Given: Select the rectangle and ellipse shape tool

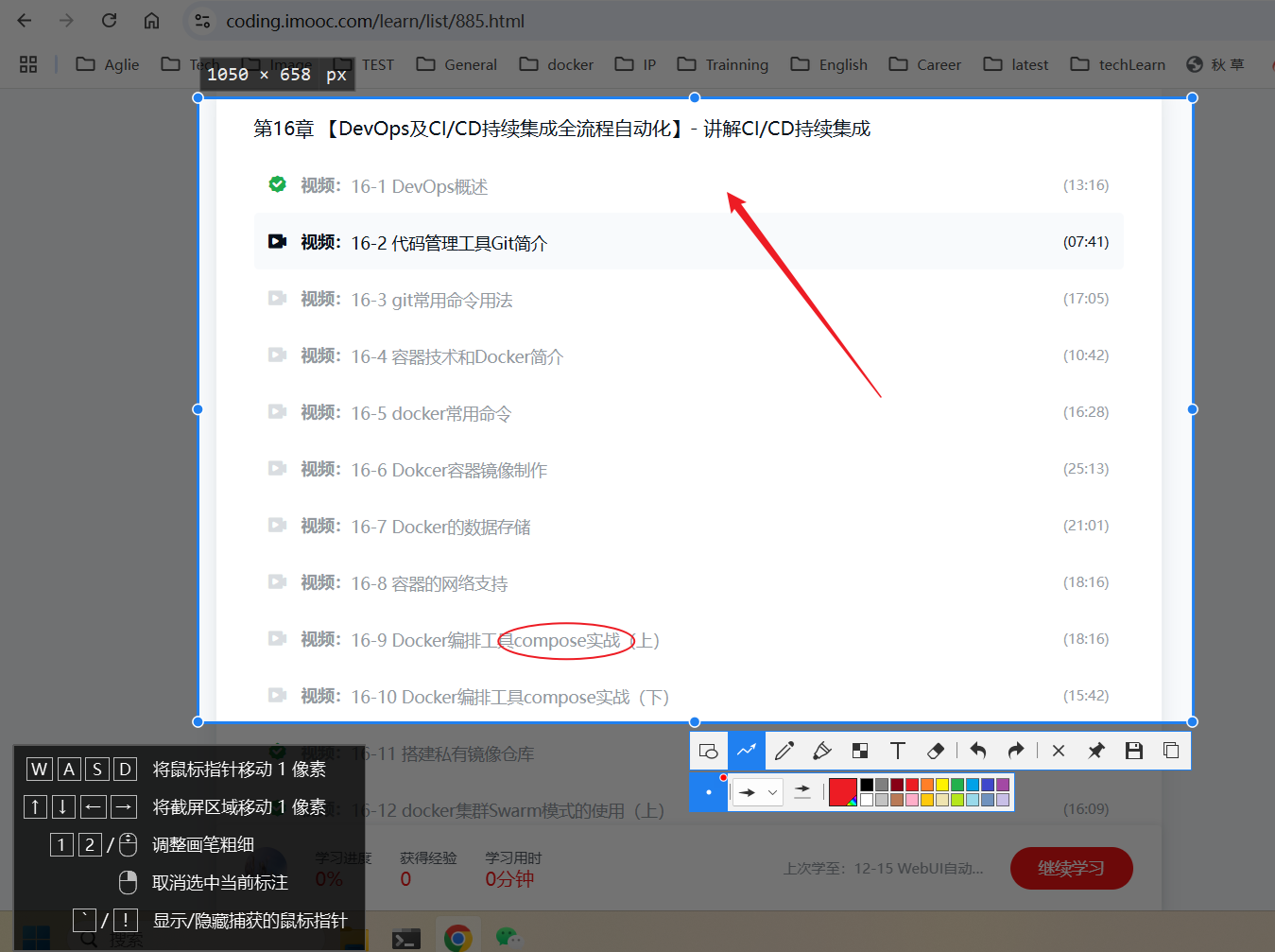Looking at the screenshot, I should pyautogui.click(x=709, y=751).
